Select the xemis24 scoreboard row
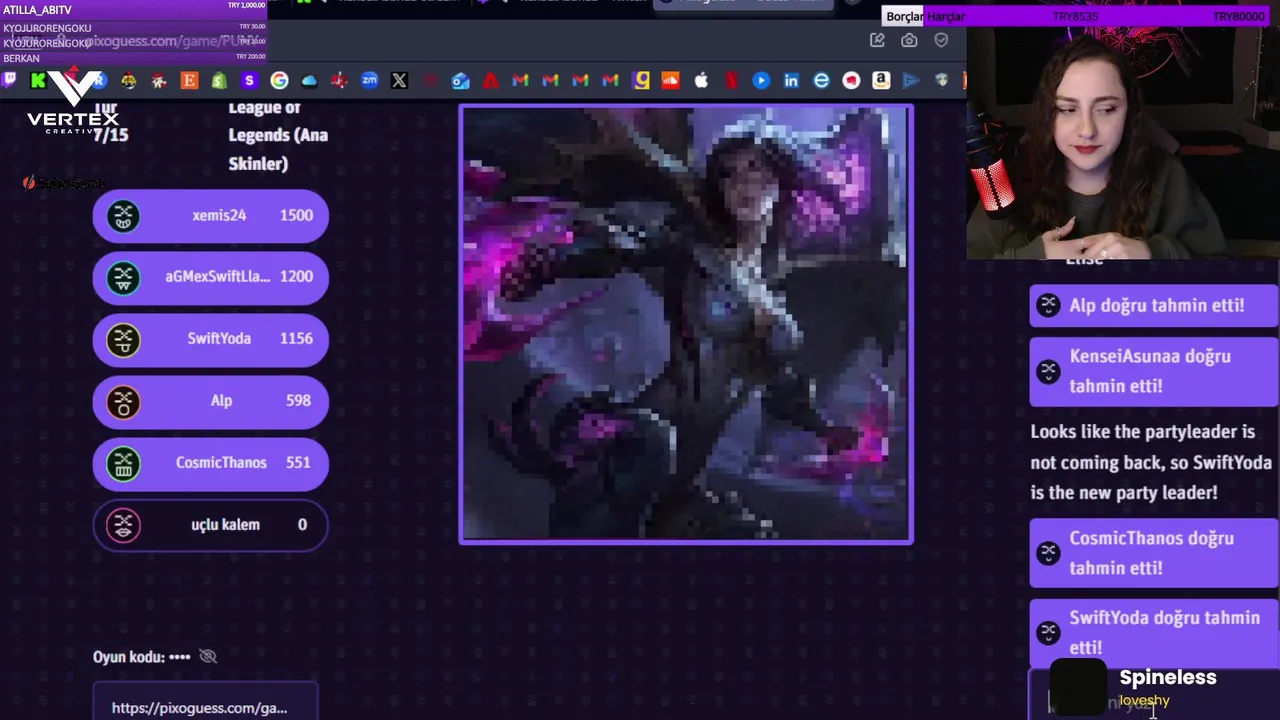 point(210,215)
